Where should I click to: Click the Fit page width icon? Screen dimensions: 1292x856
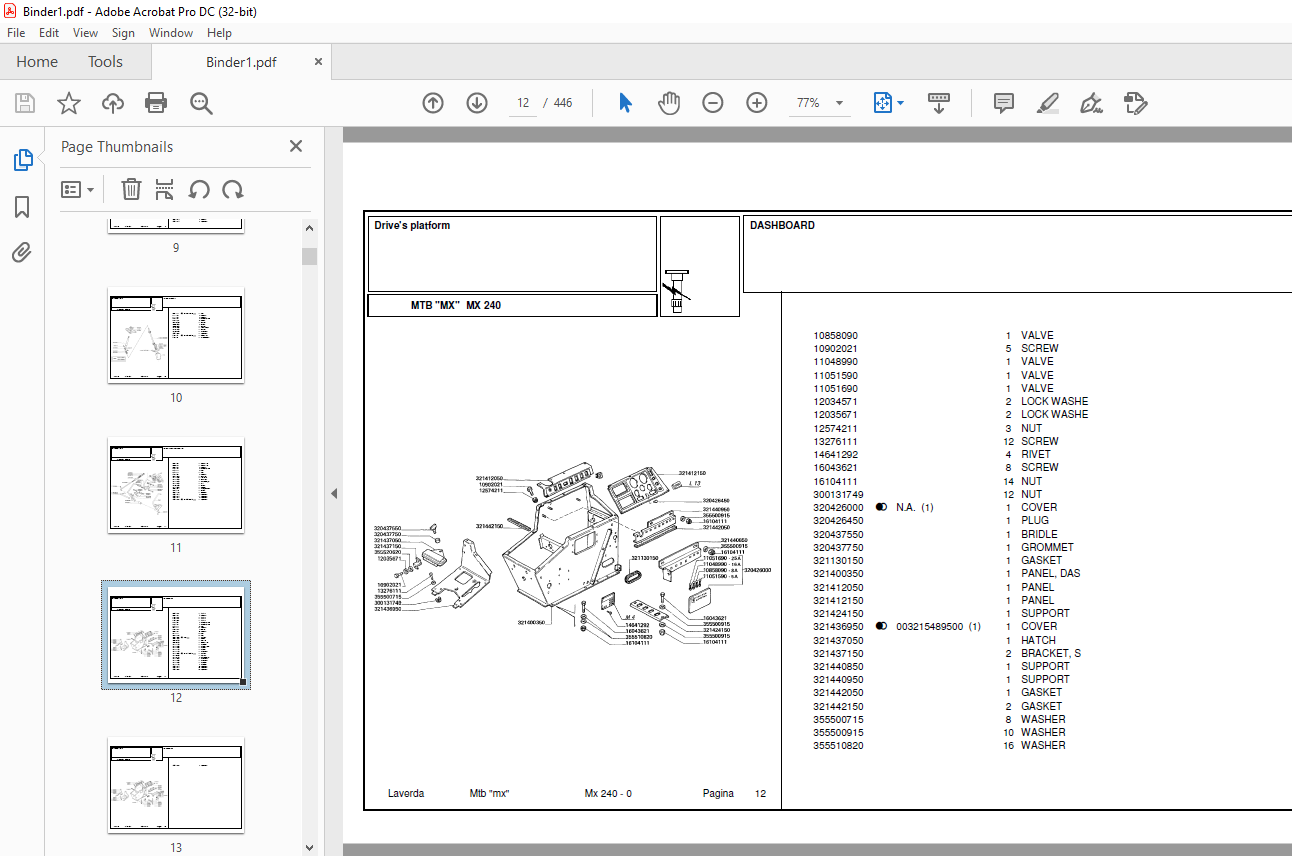point(882,103)
